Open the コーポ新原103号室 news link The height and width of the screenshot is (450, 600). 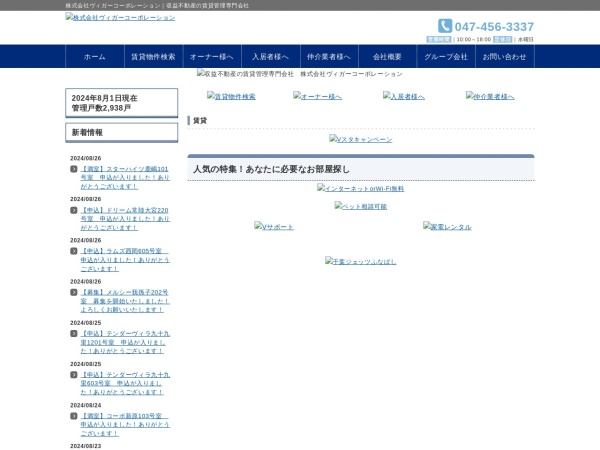click(125, 425)
